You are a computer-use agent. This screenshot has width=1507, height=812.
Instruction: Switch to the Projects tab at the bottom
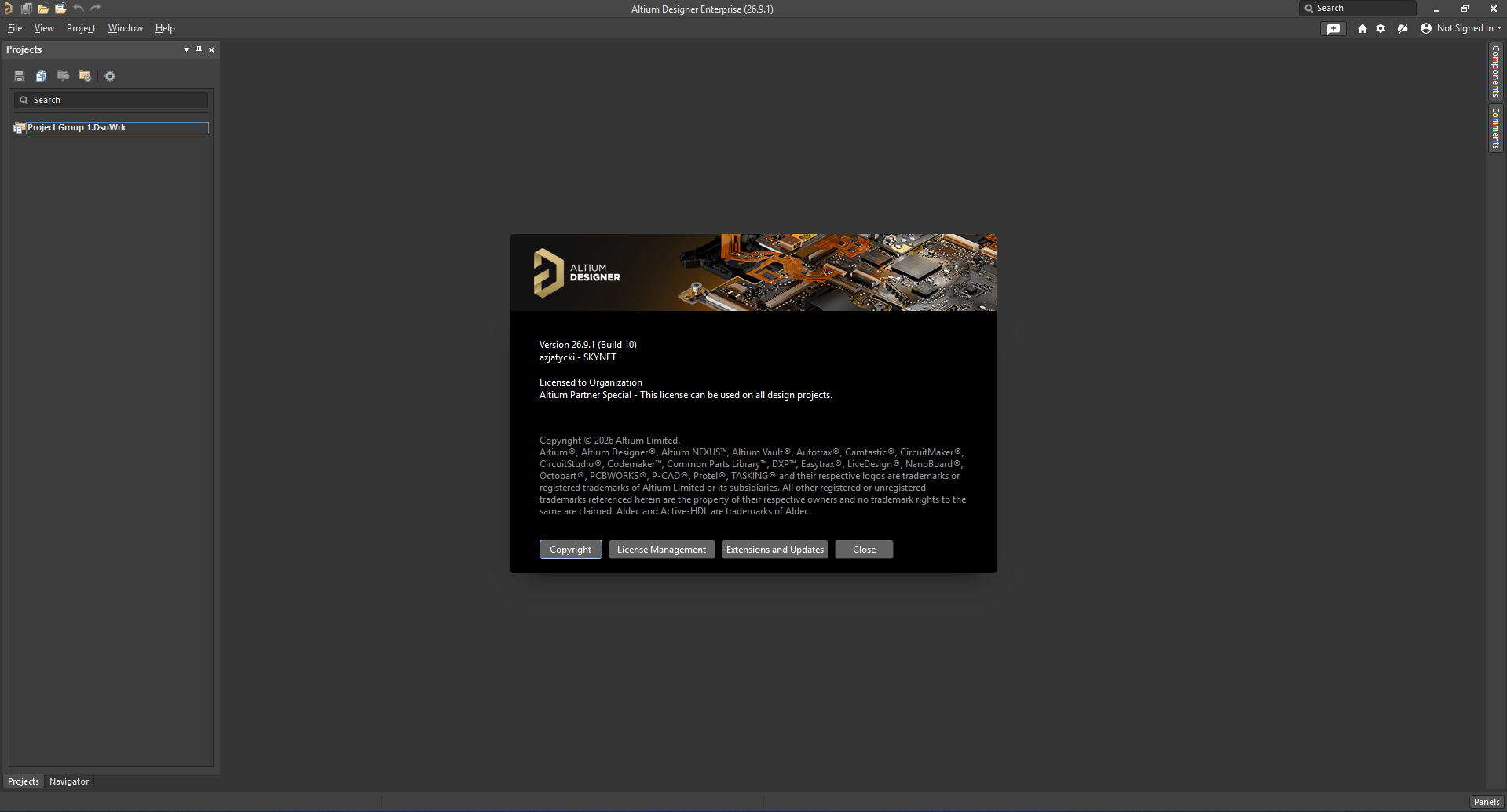[x=24, y=781]
